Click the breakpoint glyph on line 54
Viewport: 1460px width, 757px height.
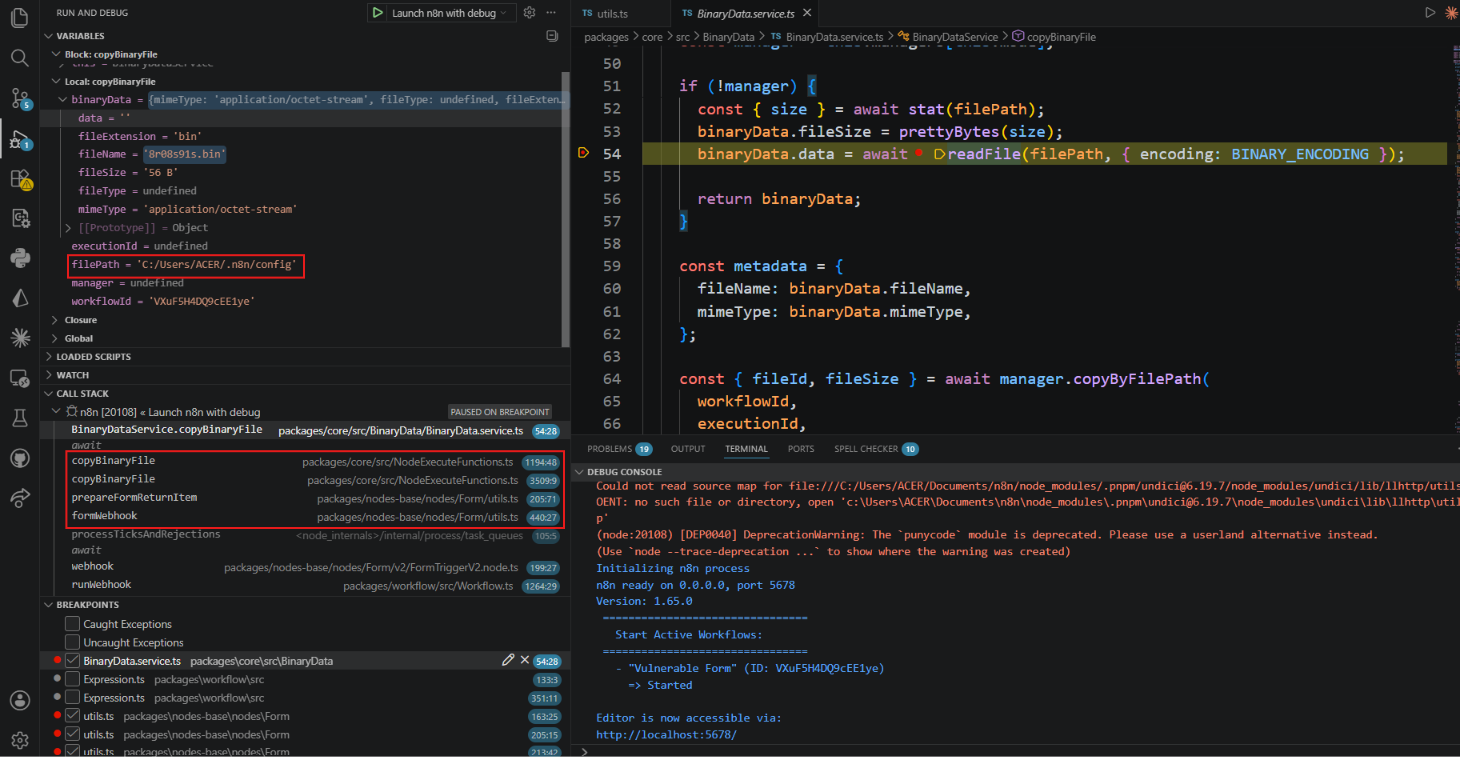[x=583, y=154]
